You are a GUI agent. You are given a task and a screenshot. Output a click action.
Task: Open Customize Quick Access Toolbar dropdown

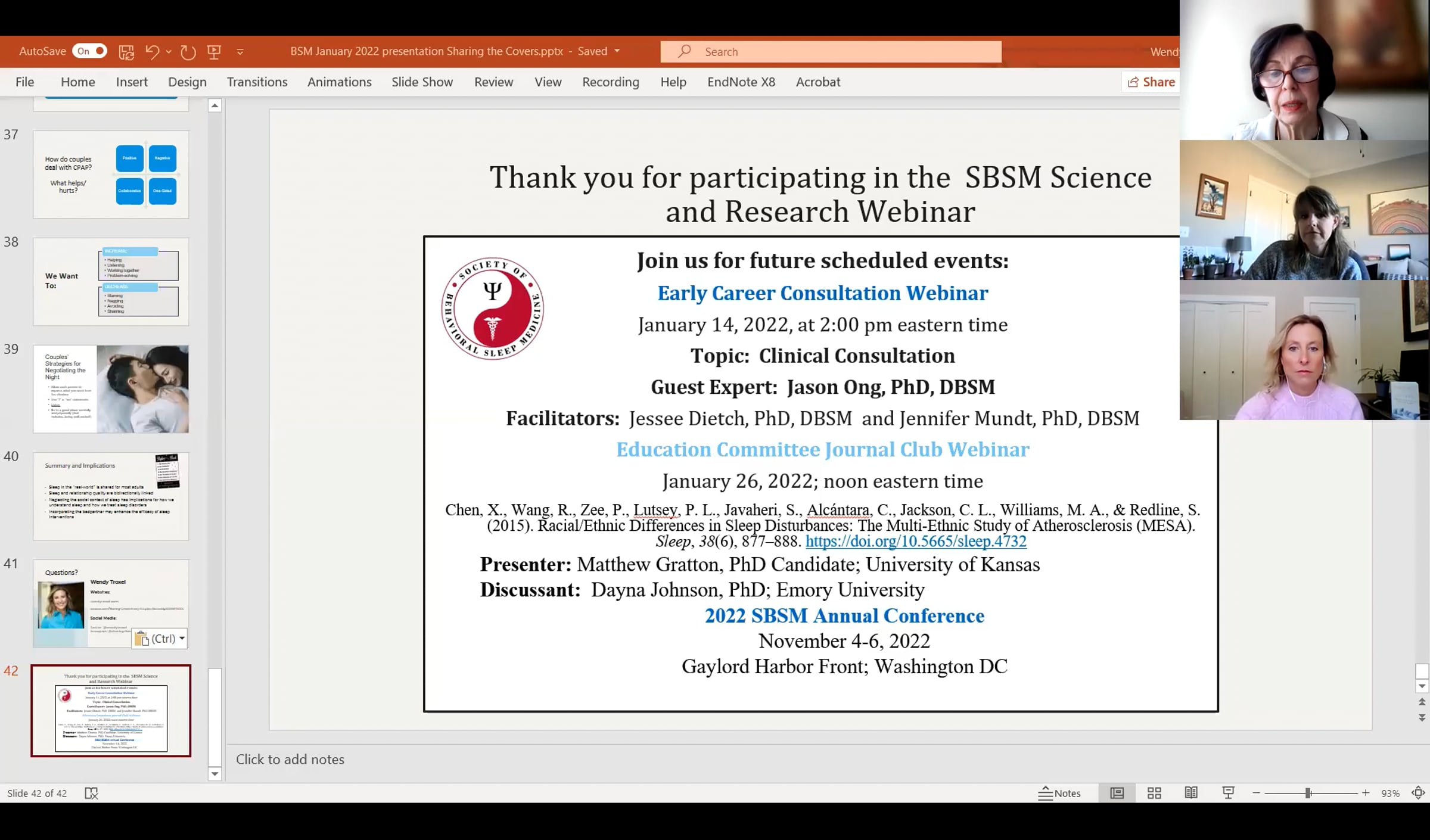tap(240, 52)
